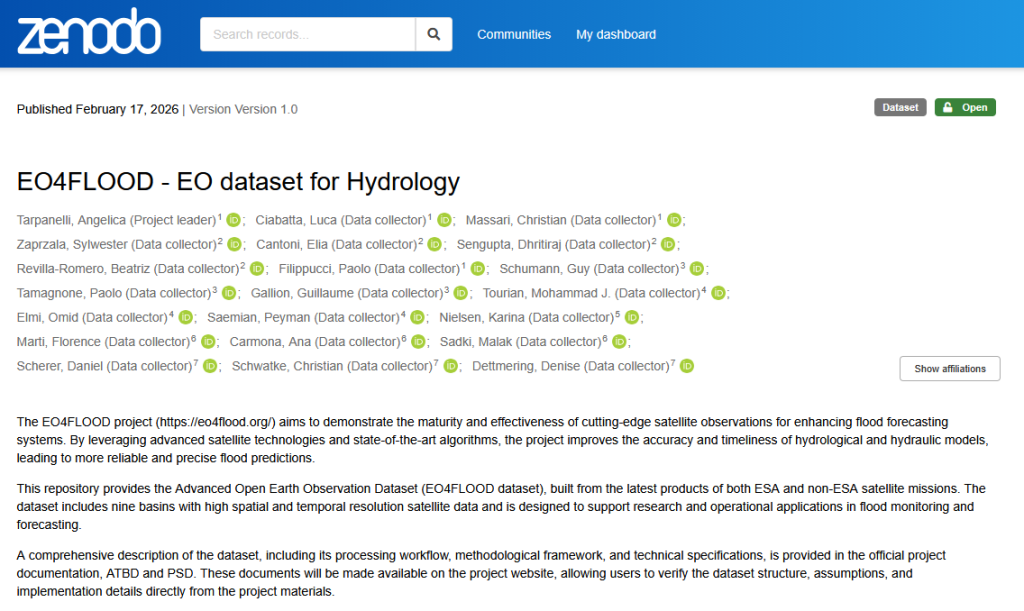Click ORCID icon for Zaprzala, Sylwester
The height and width of the screenshot is (611, 1024).
coord(234,245)
